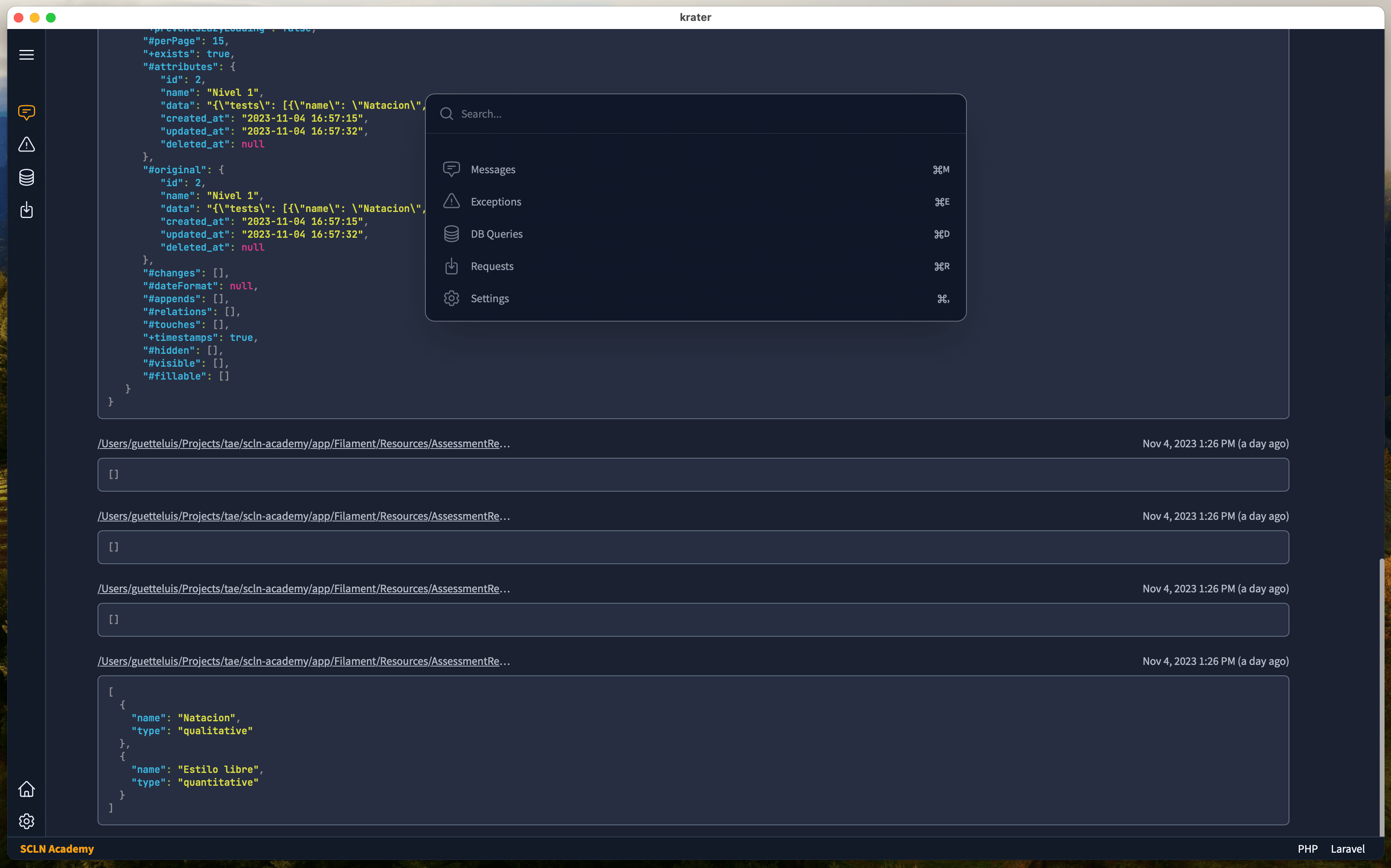1391x868 pixels.
Task: Click the "#original": { line
Action: [183, 169]
